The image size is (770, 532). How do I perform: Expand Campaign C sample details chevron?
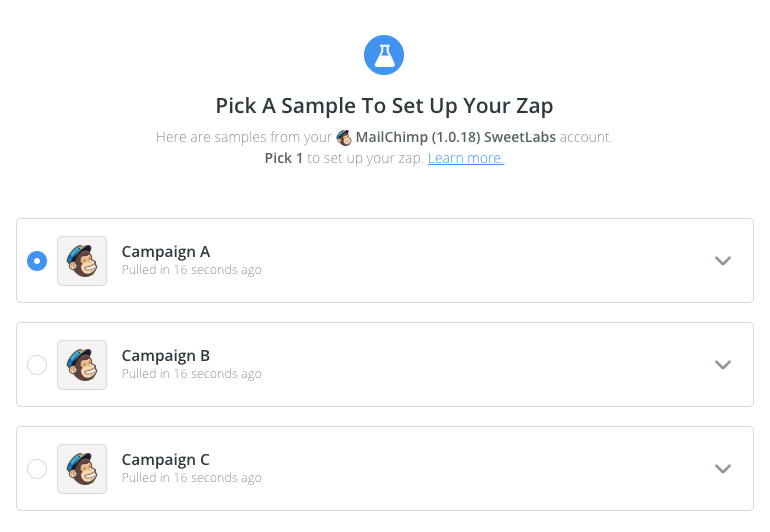[723, 469]
